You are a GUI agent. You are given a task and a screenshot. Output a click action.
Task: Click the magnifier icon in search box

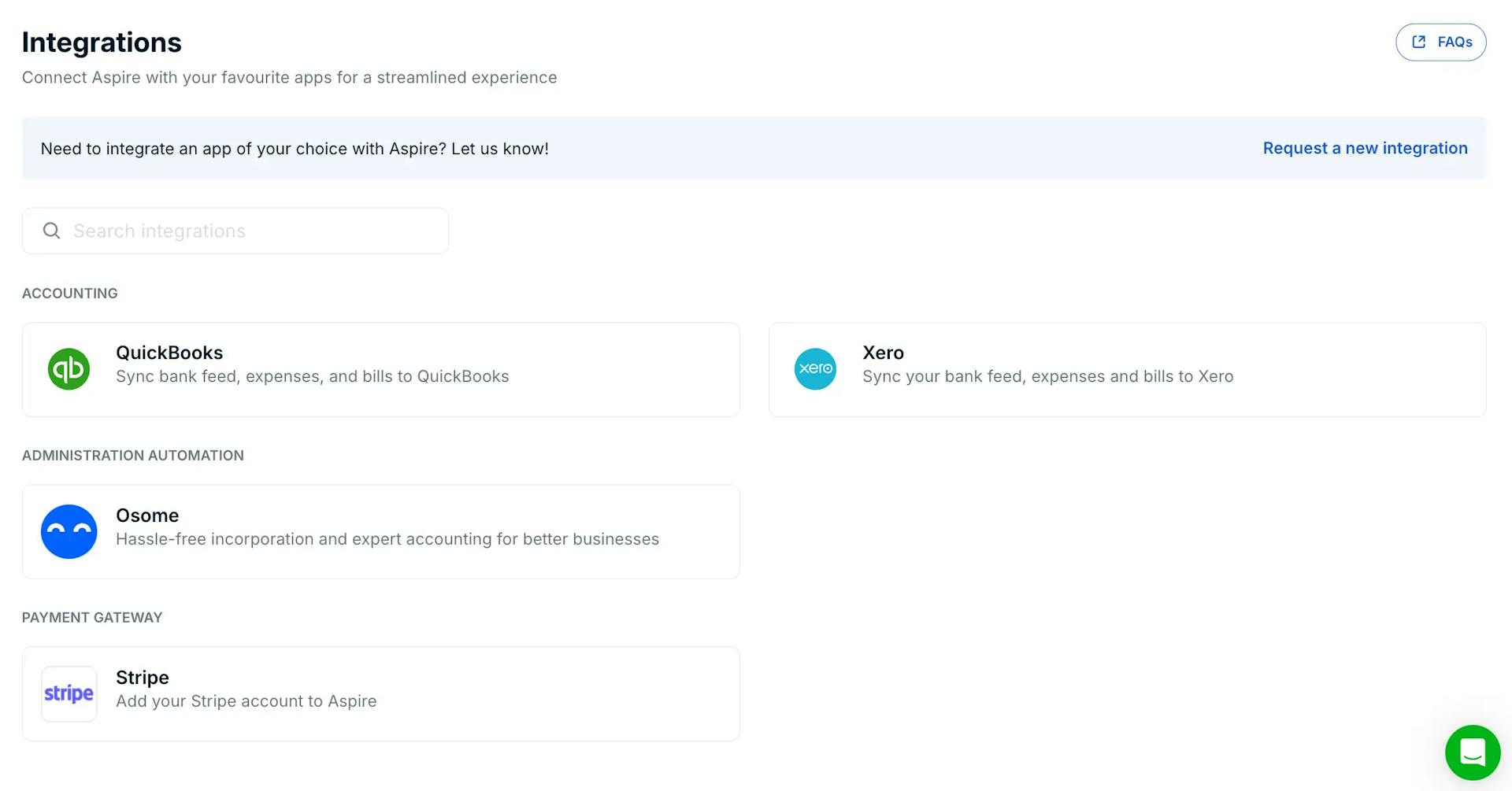52,231
